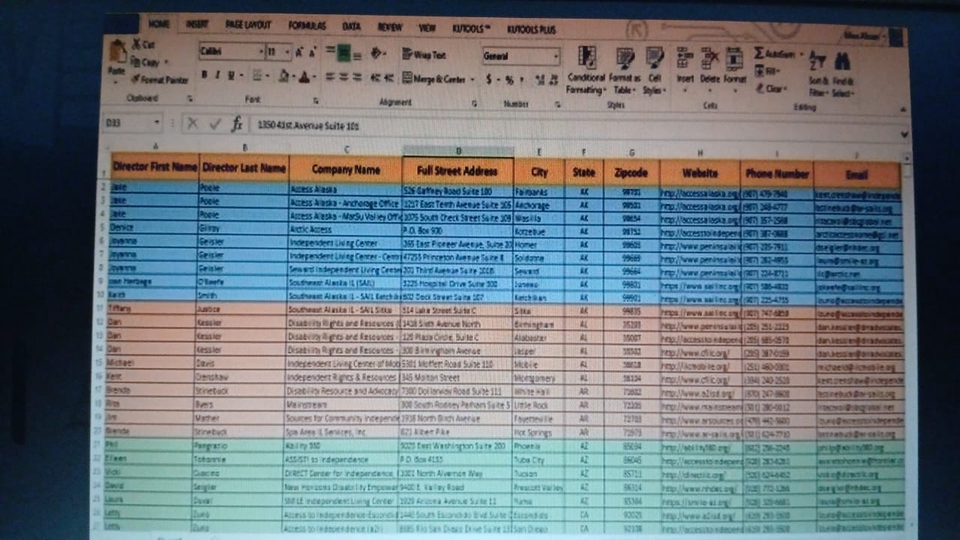Switch to the FORMULAS tab
960x540 pixels.
pos(307,26)
